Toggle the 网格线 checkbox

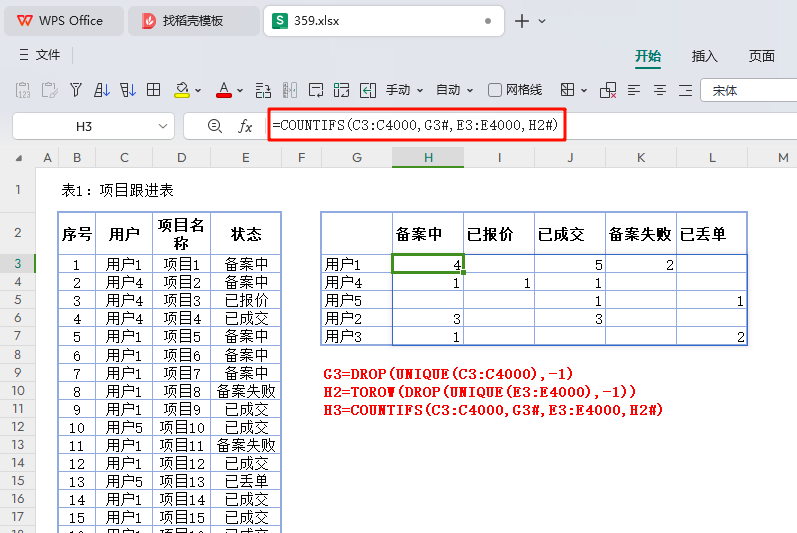[x=495, y=90]
